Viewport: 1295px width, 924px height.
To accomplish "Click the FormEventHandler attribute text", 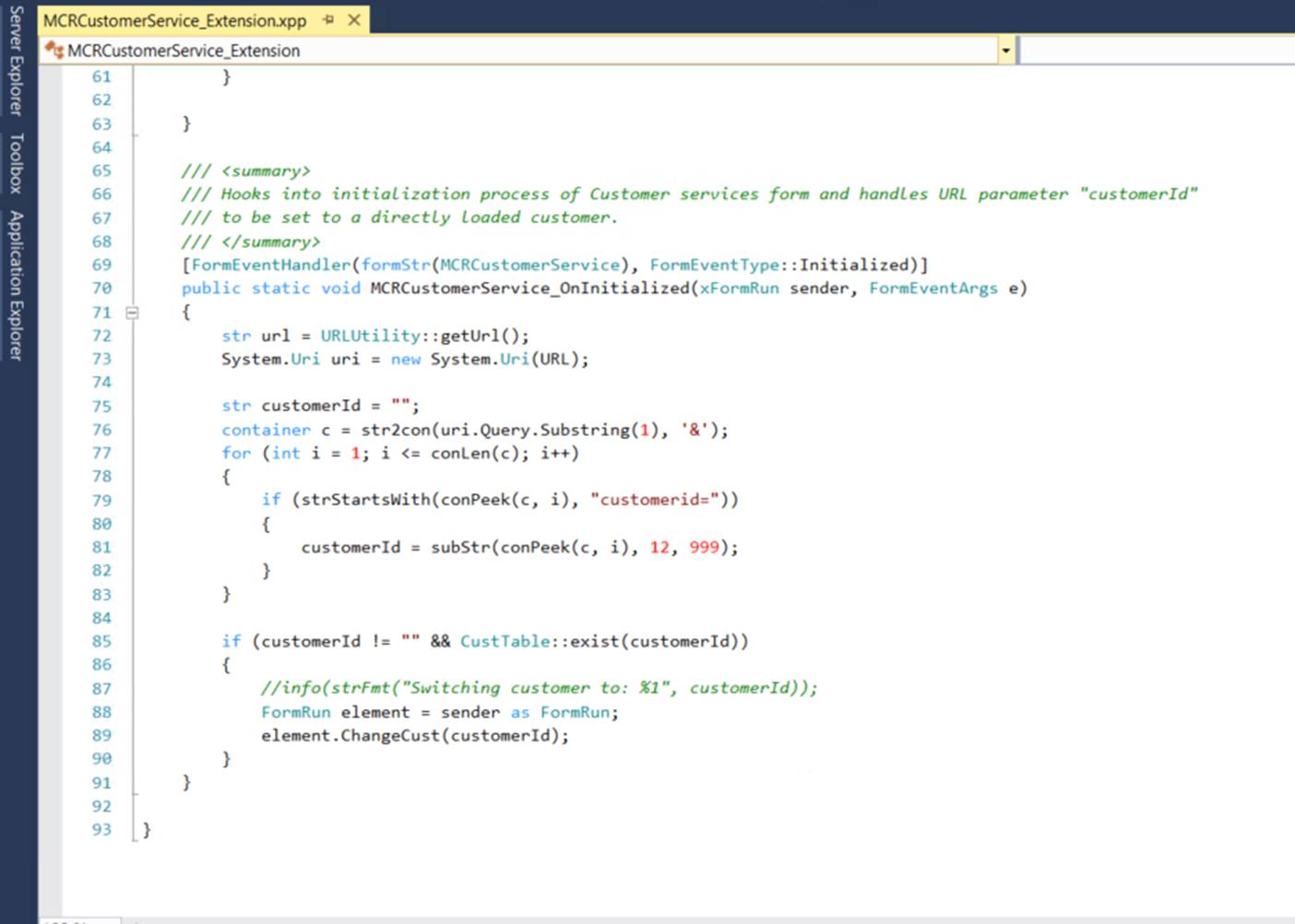I will coord(270,265).
